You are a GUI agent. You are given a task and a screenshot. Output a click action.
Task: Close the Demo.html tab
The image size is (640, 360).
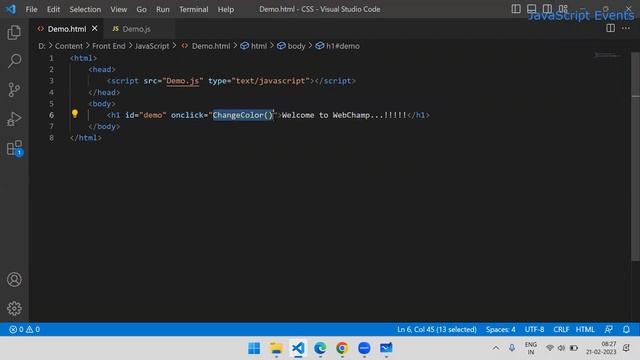[95, 29]
